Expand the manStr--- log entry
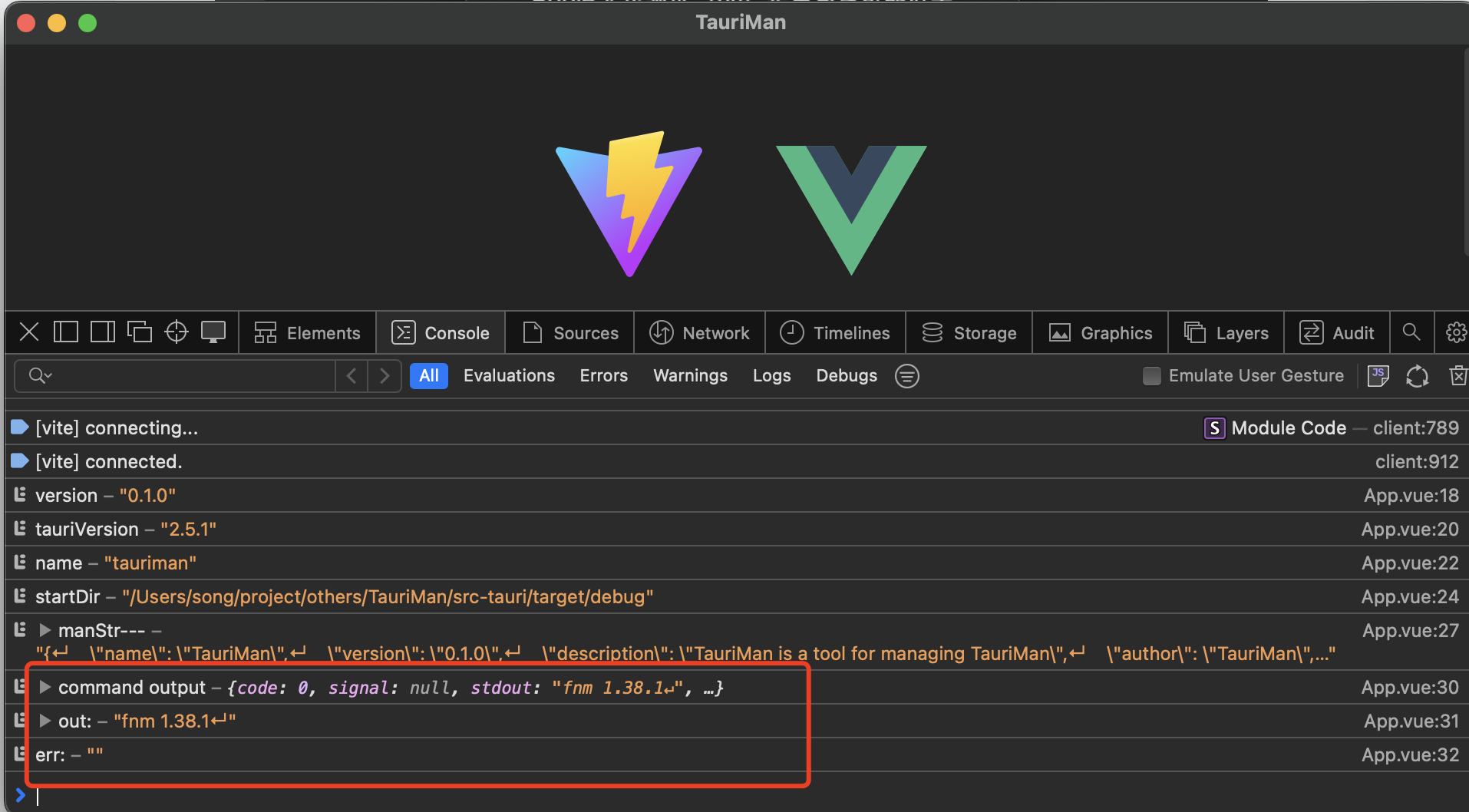Image resolution: width=1469 pixels, height=812 pixels. pyautogui.click(x=45, y=630)
